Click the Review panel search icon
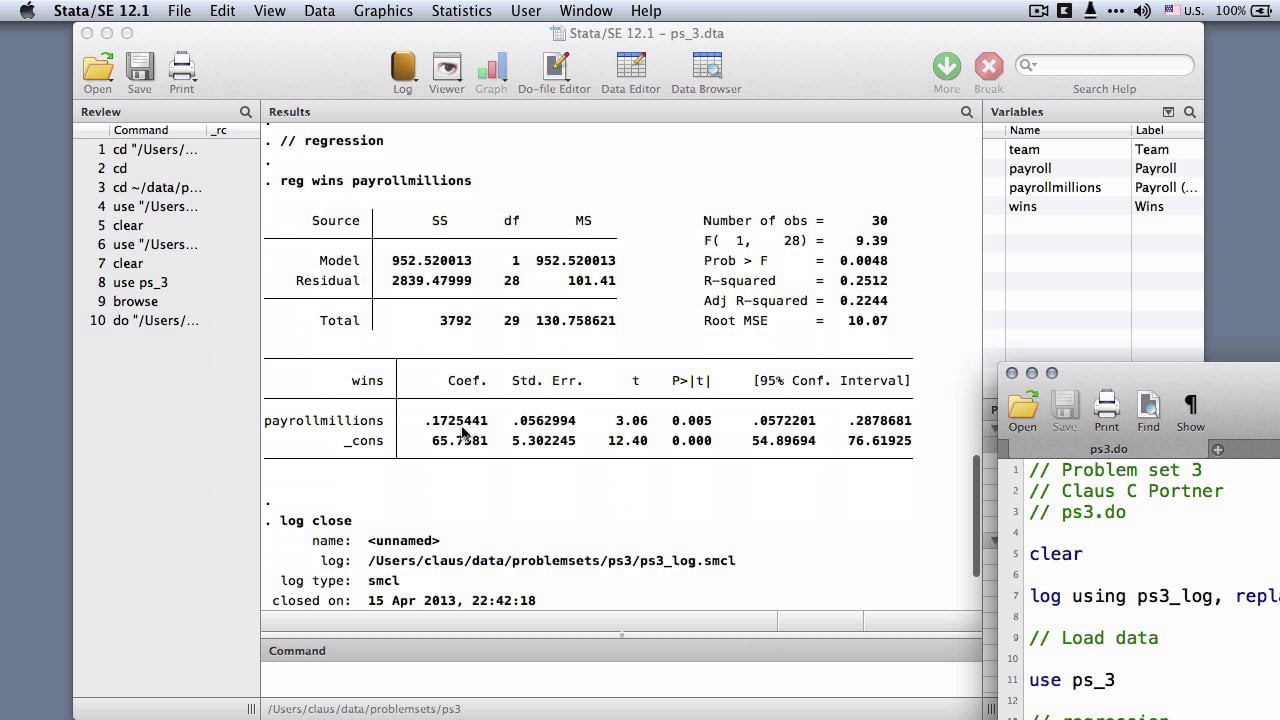 pyautogui.click(x=246, y=112)
